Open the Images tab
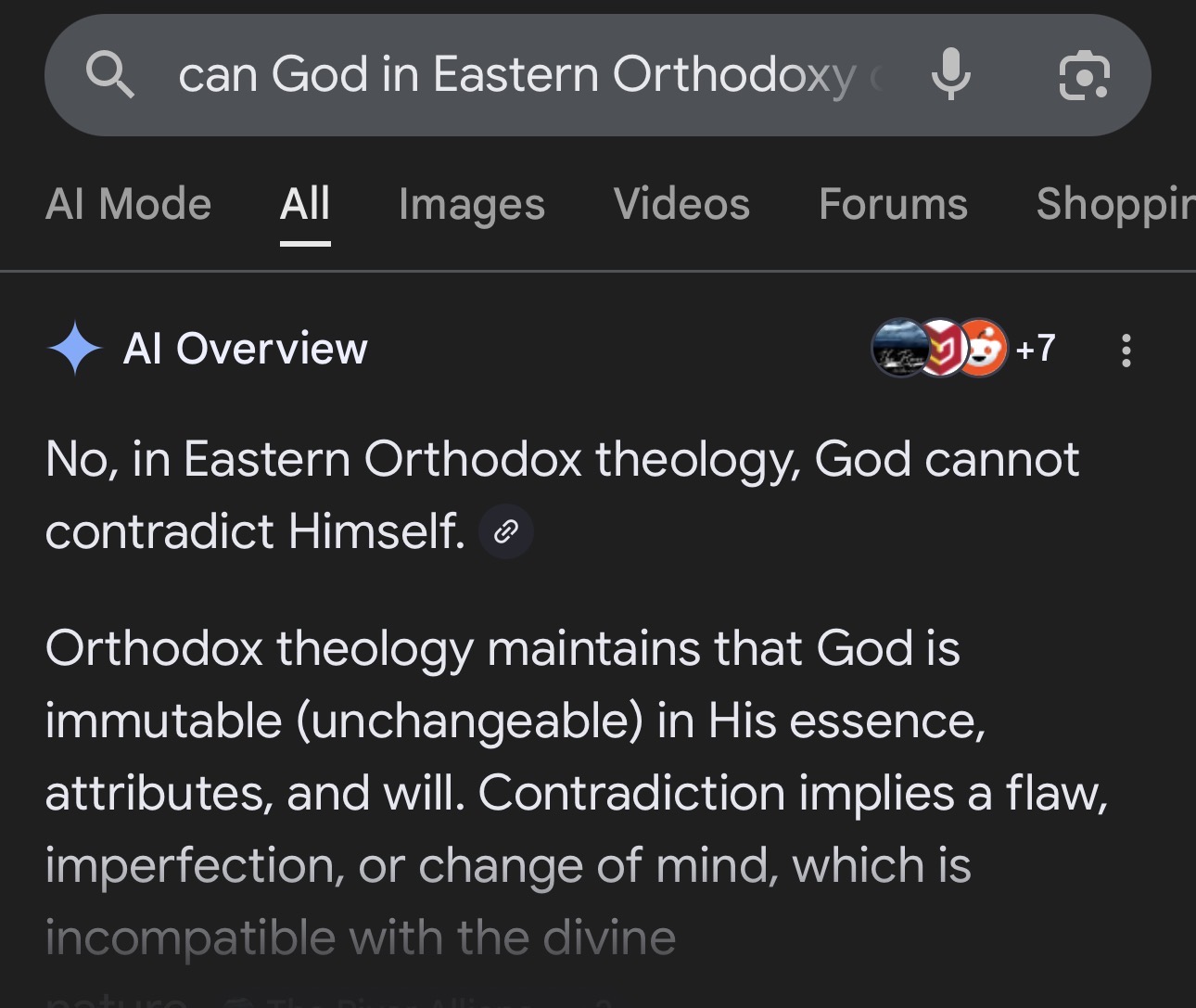The width and height of the screenshot is (1196, 1008). (472, 204)
